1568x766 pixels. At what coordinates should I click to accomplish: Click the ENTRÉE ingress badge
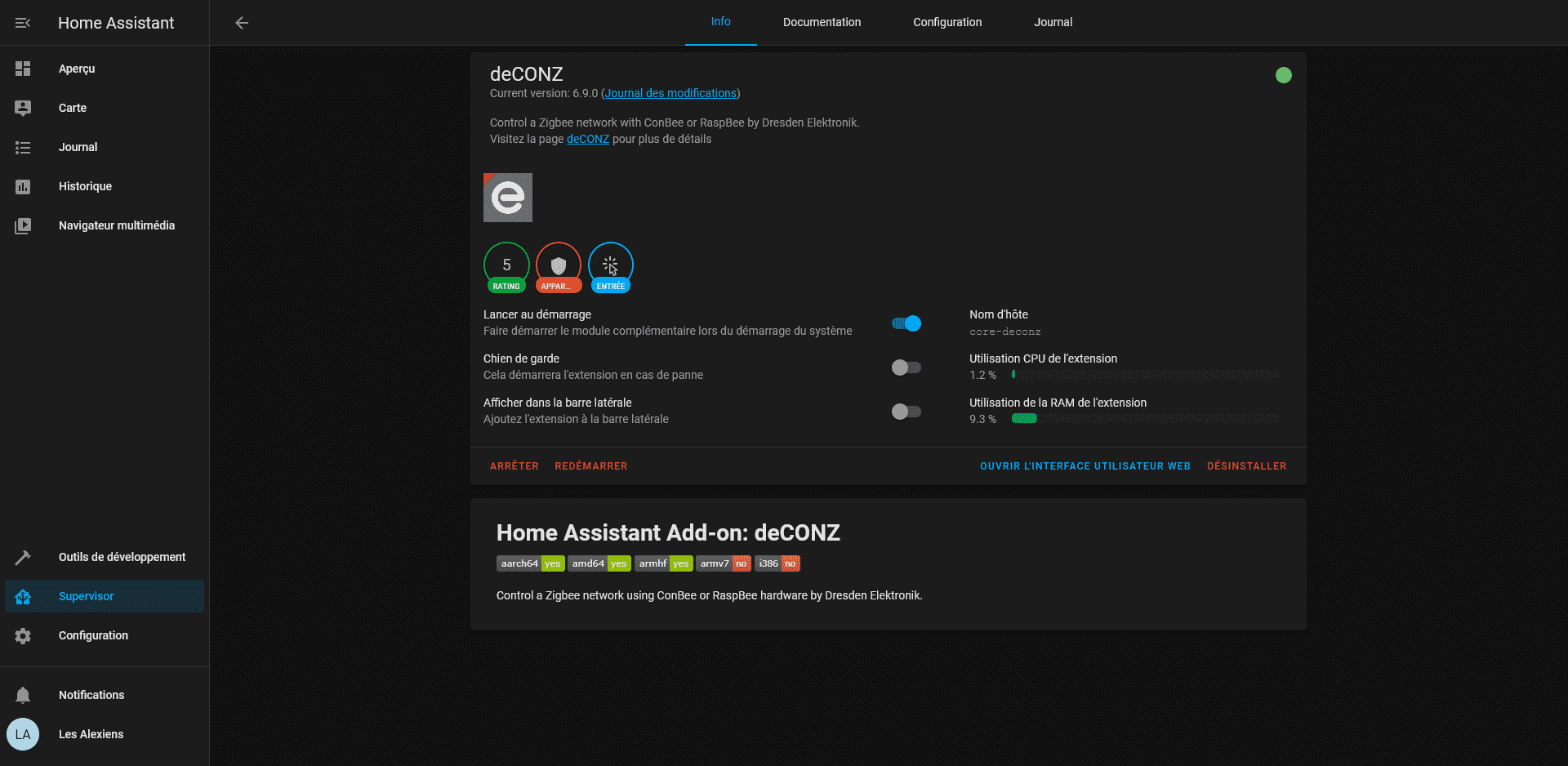coord(611,267)
